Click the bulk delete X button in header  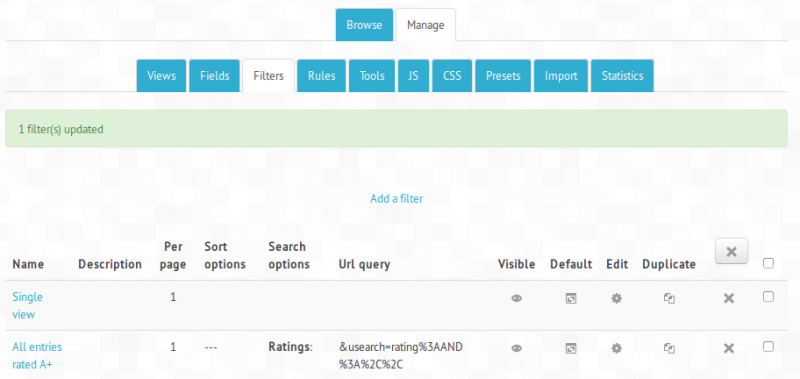(731, 251)
